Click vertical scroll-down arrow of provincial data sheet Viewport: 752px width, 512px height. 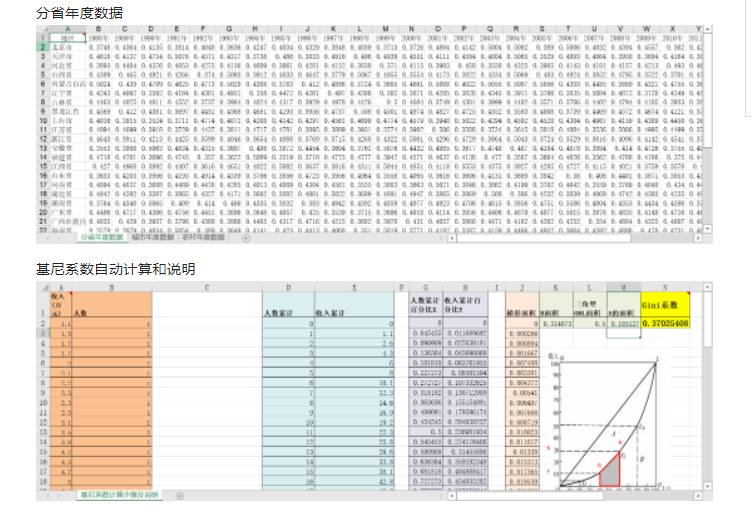(x=708, y=229)
